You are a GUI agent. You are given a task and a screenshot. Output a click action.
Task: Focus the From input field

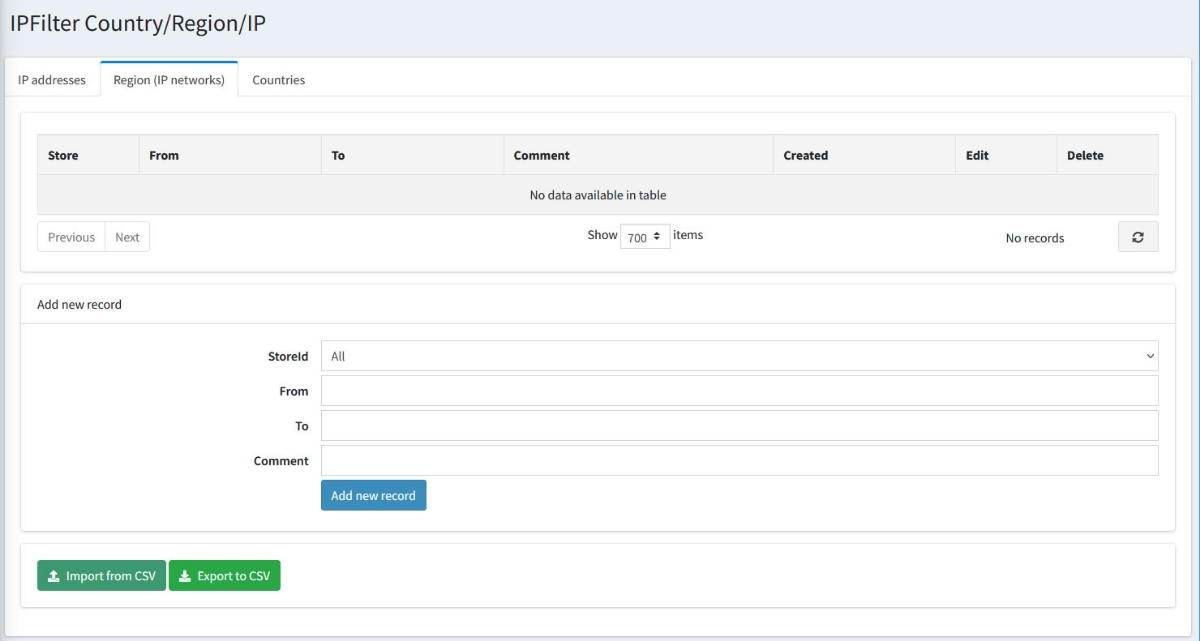click(x=739, y=391)
